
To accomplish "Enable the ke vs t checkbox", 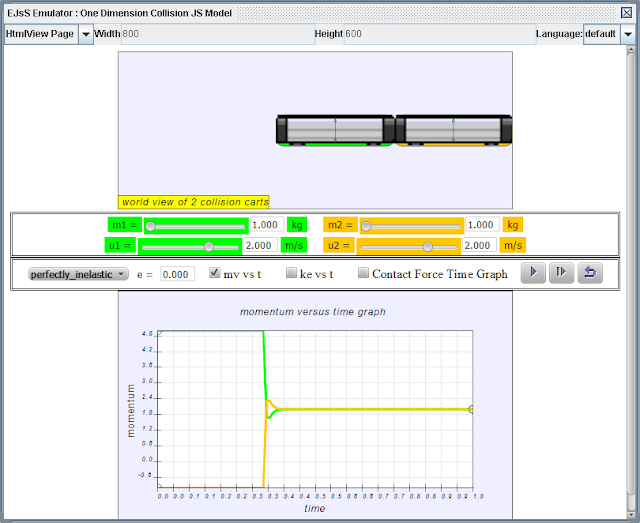I will [291, 273].
